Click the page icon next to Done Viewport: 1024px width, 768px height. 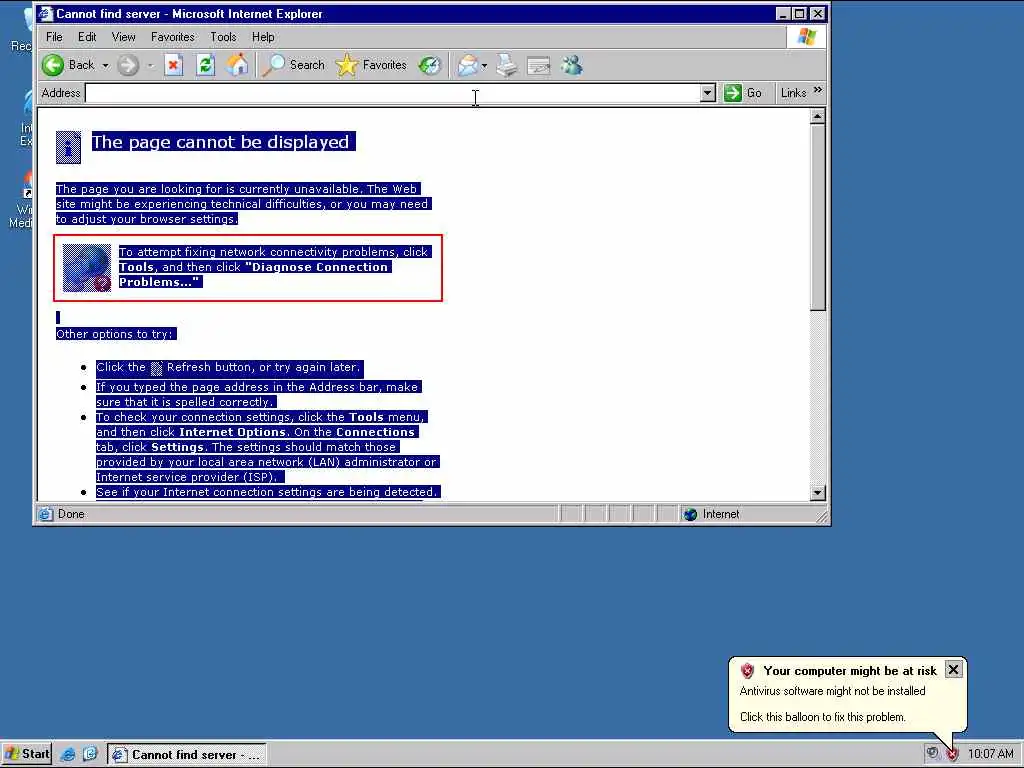click(x=46, y=514)
